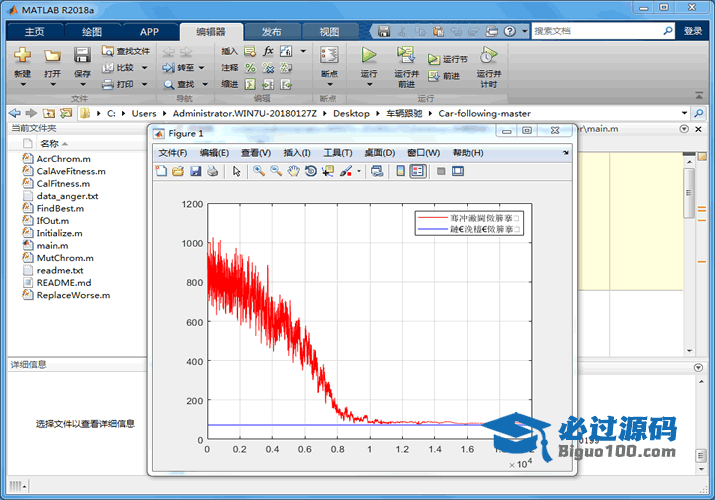
Task: Toggle the pan hand tool
Action: click(293, 171)
